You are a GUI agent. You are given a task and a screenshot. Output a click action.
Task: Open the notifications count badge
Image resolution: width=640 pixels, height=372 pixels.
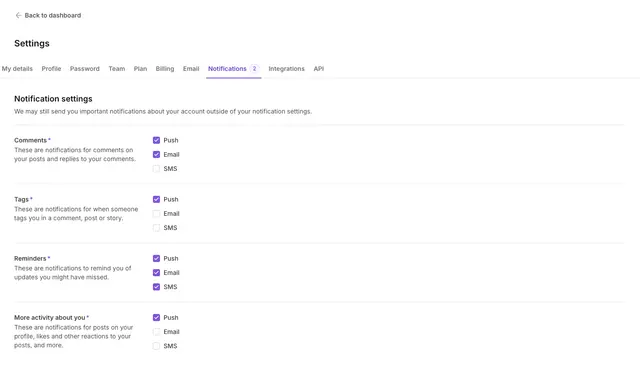click(254, 69)
